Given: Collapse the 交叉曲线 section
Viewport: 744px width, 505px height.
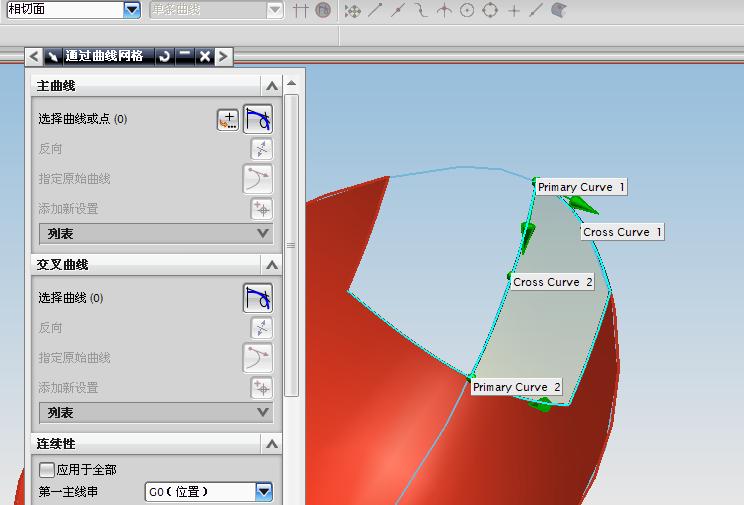Looking at the screenshot, I should pos(271,265).
